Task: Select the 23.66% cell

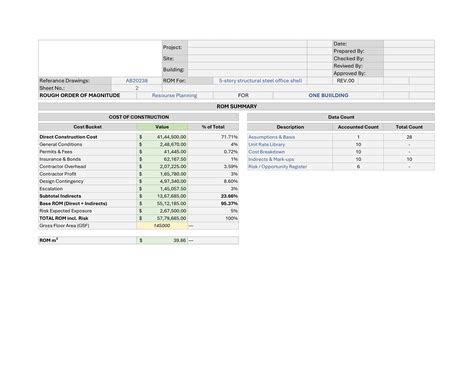Action: pos(213,196)
